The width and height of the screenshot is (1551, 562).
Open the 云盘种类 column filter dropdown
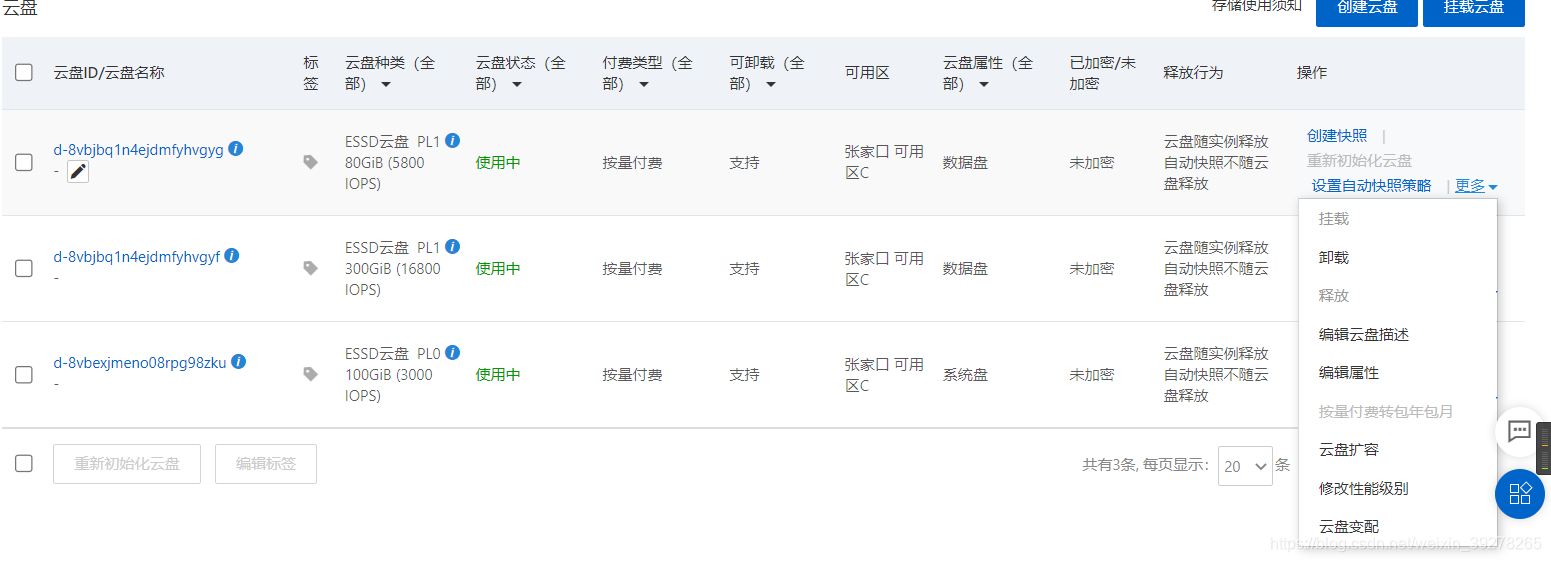pyautogui.click(x=386, y=85)
